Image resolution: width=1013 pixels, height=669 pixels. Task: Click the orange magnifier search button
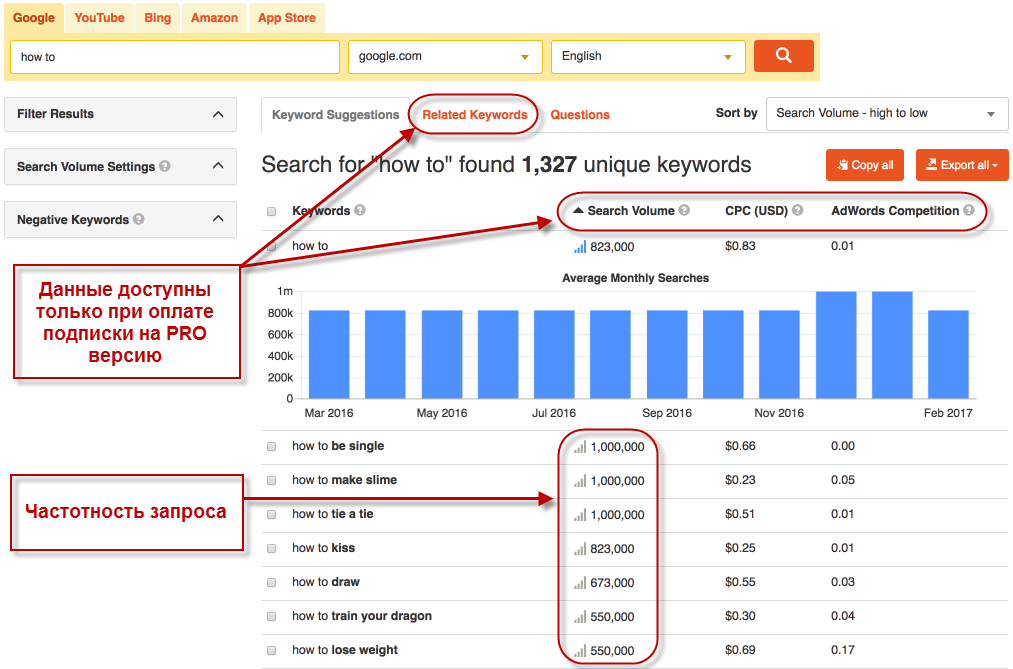point(784,56)
